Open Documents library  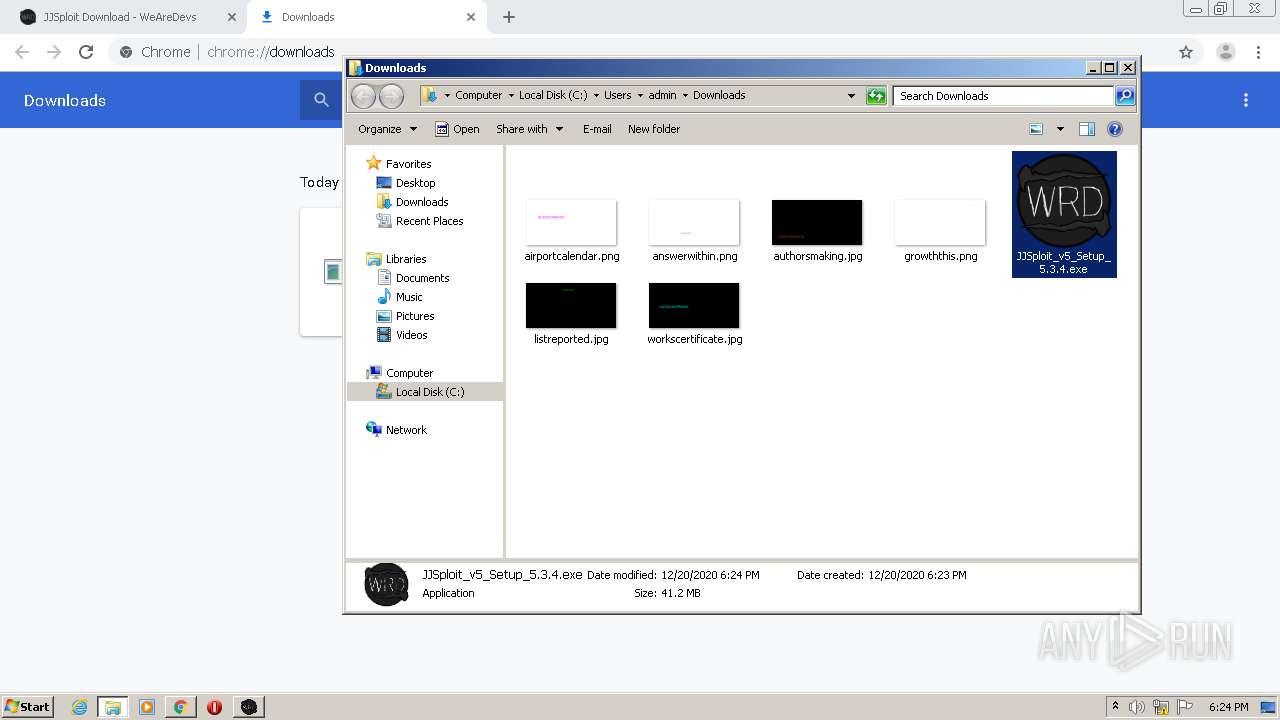tap(422, 278)
